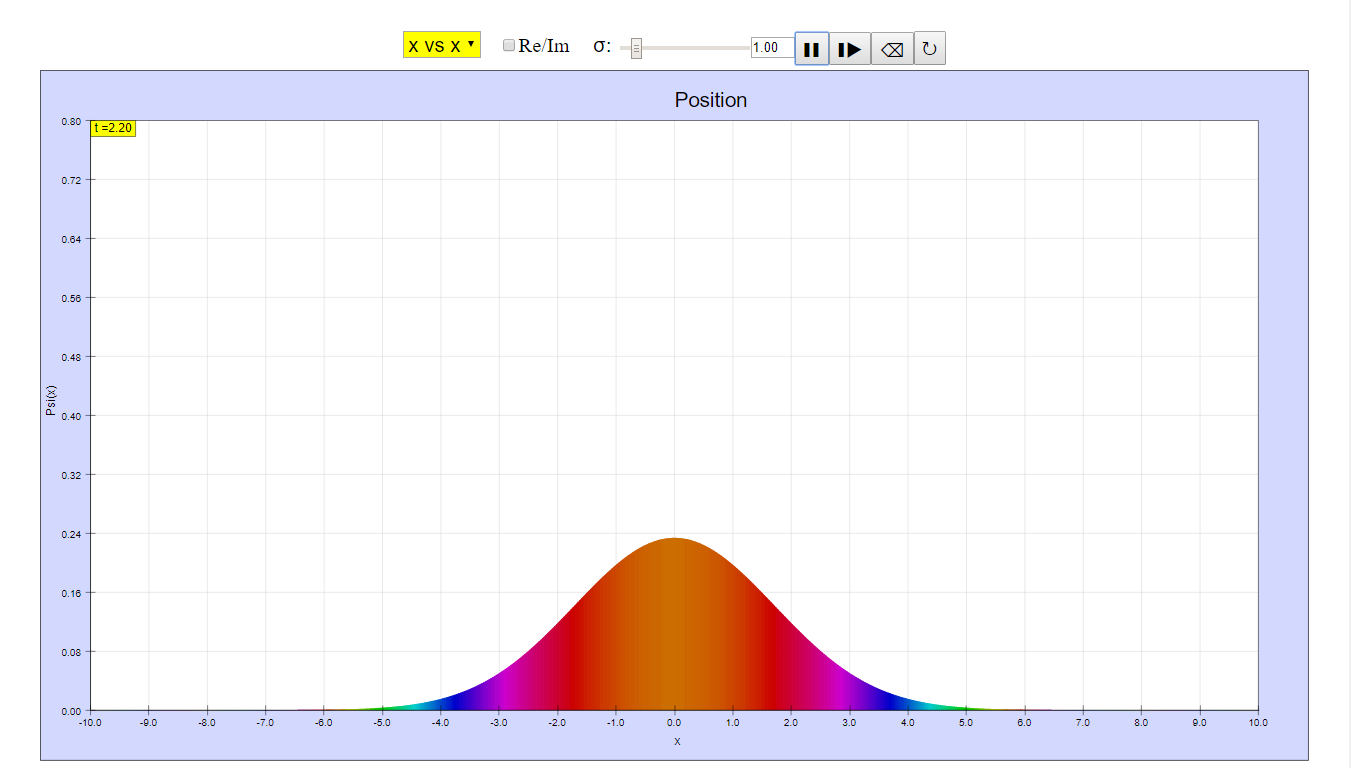Click the -10.0 tick on the x-axis
Viewport: 1351px width, 768px height.
pos(90,722)
